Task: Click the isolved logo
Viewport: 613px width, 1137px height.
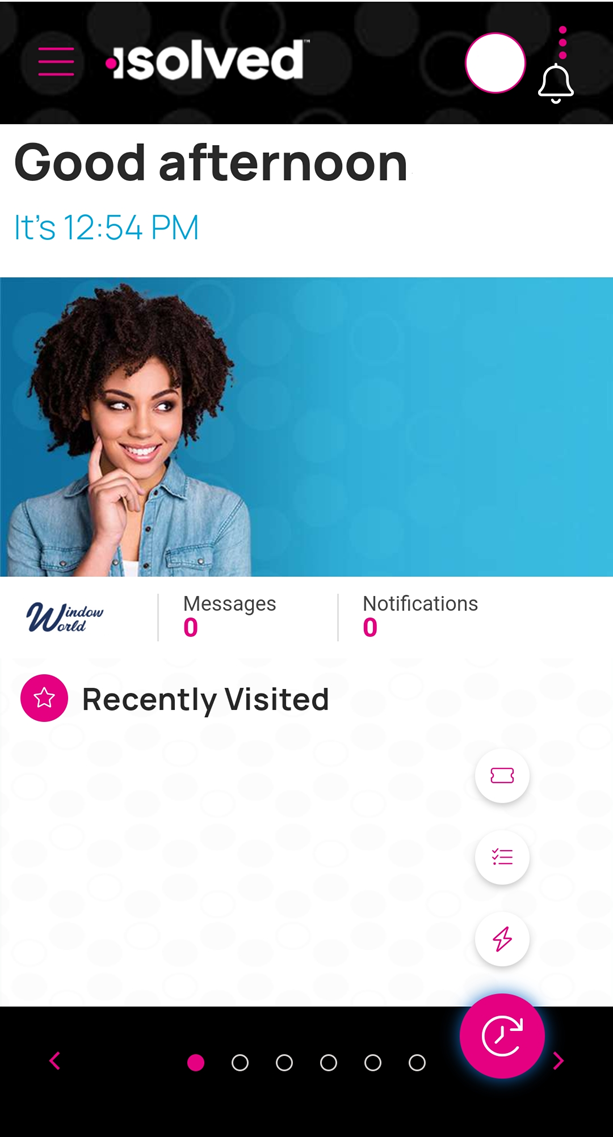Action: click(207, 60)
